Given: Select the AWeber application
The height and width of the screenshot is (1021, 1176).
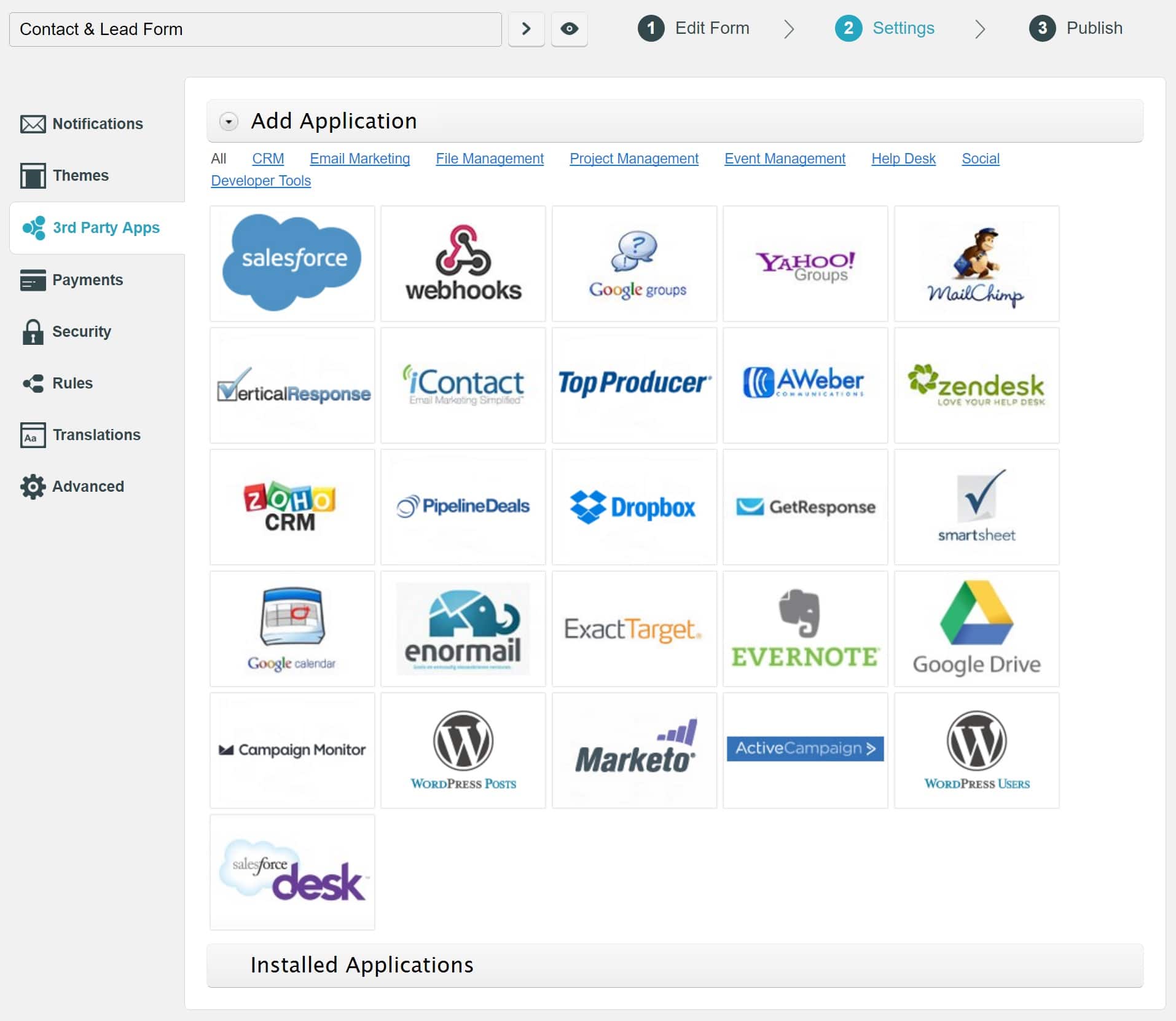Looking at the screenshot, I should click(x=805, y=385).
